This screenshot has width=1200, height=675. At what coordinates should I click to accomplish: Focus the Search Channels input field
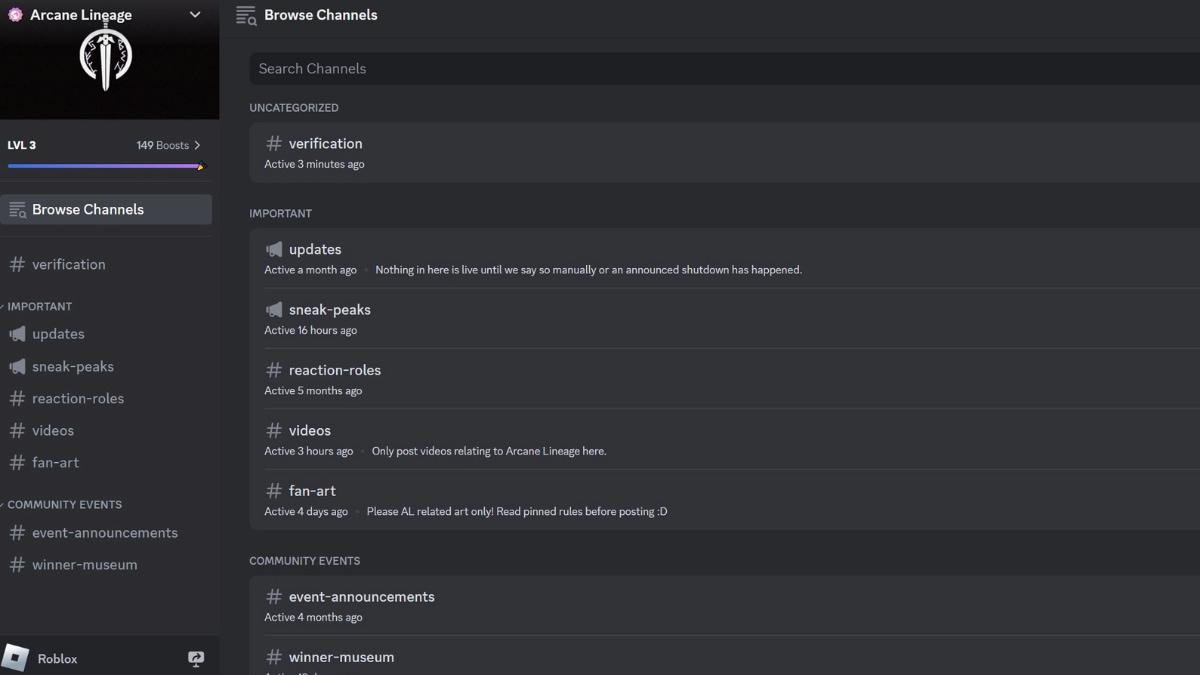point(720,68)
